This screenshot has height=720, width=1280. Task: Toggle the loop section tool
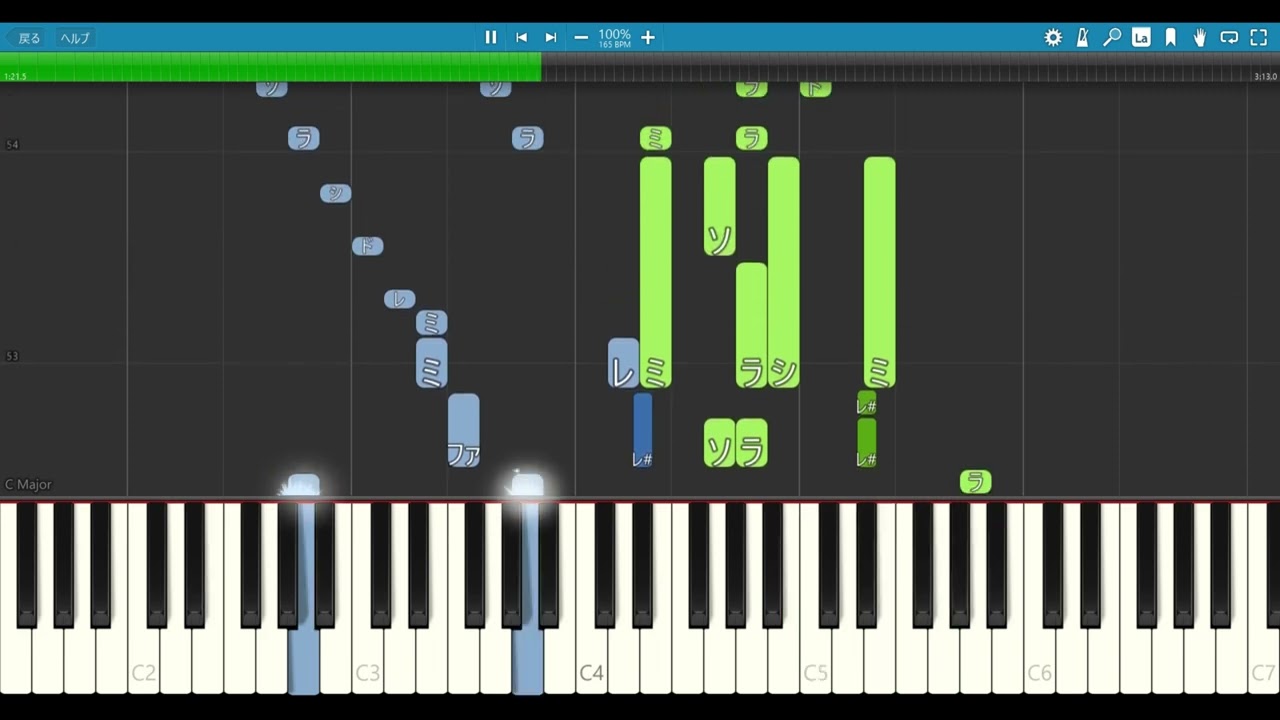[x=1229, y=37]
